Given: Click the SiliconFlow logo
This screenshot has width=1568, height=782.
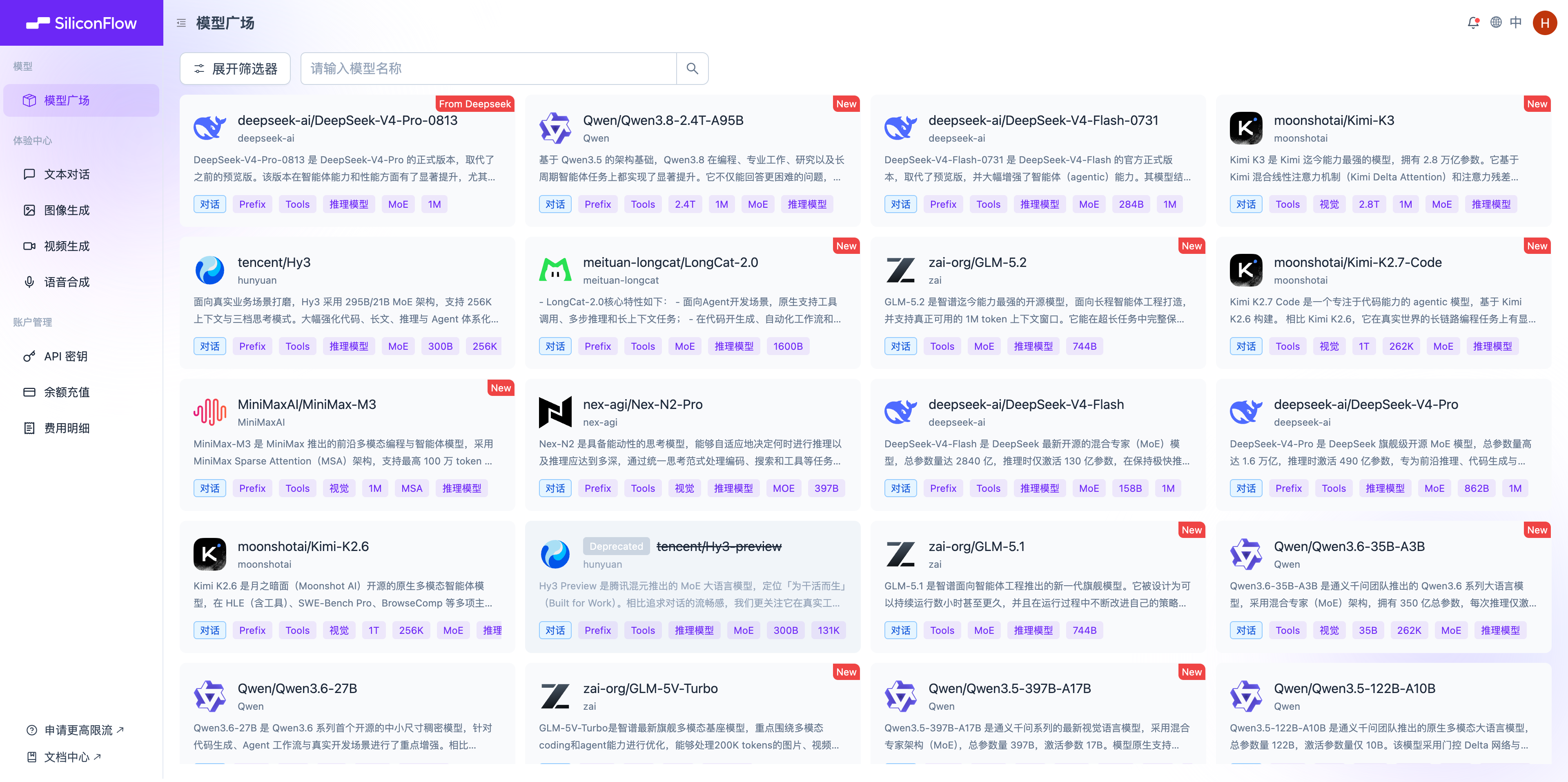Looking at the screenshot, I should (x=82, y=23).
